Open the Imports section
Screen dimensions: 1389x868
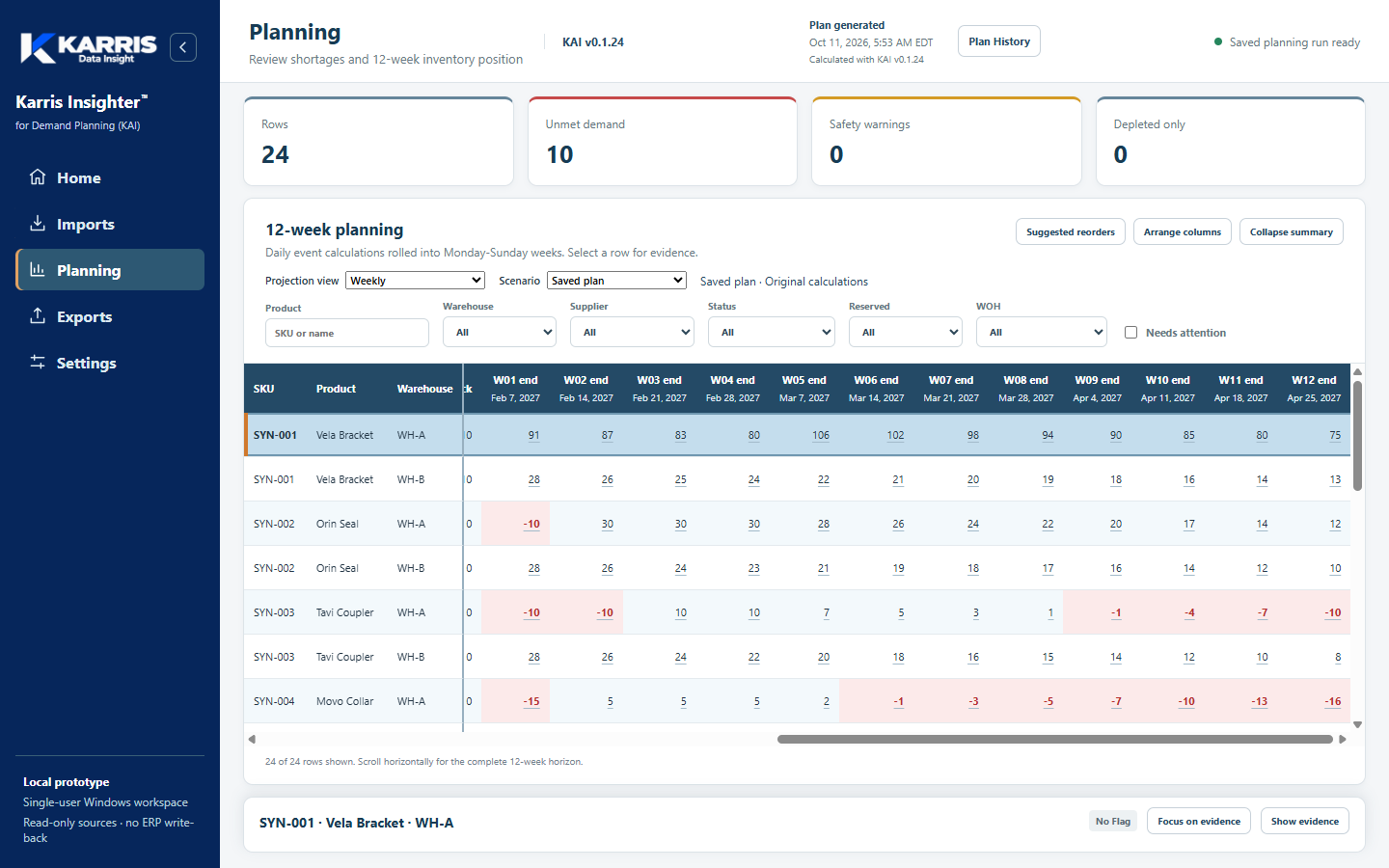(x=110, y=224)
